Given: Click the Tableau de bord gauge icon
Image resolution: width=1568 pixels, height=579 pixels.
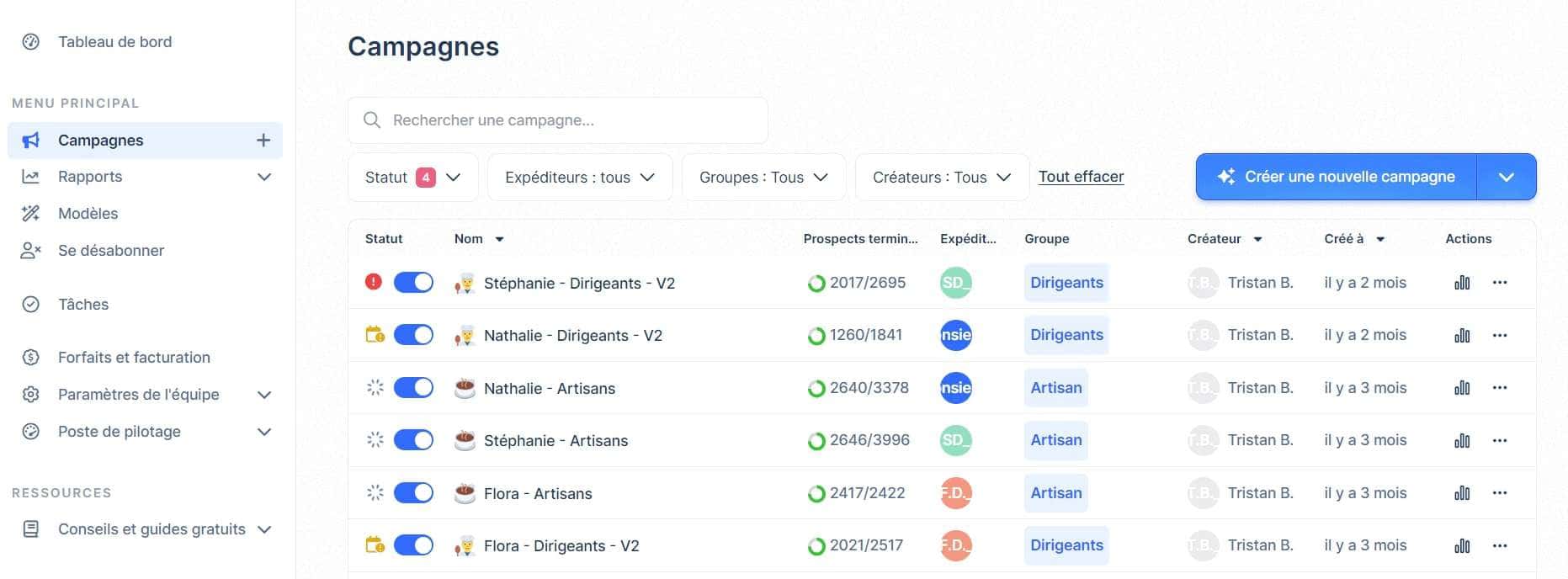Looking at the screenshot, I should [x=31, y=42].
